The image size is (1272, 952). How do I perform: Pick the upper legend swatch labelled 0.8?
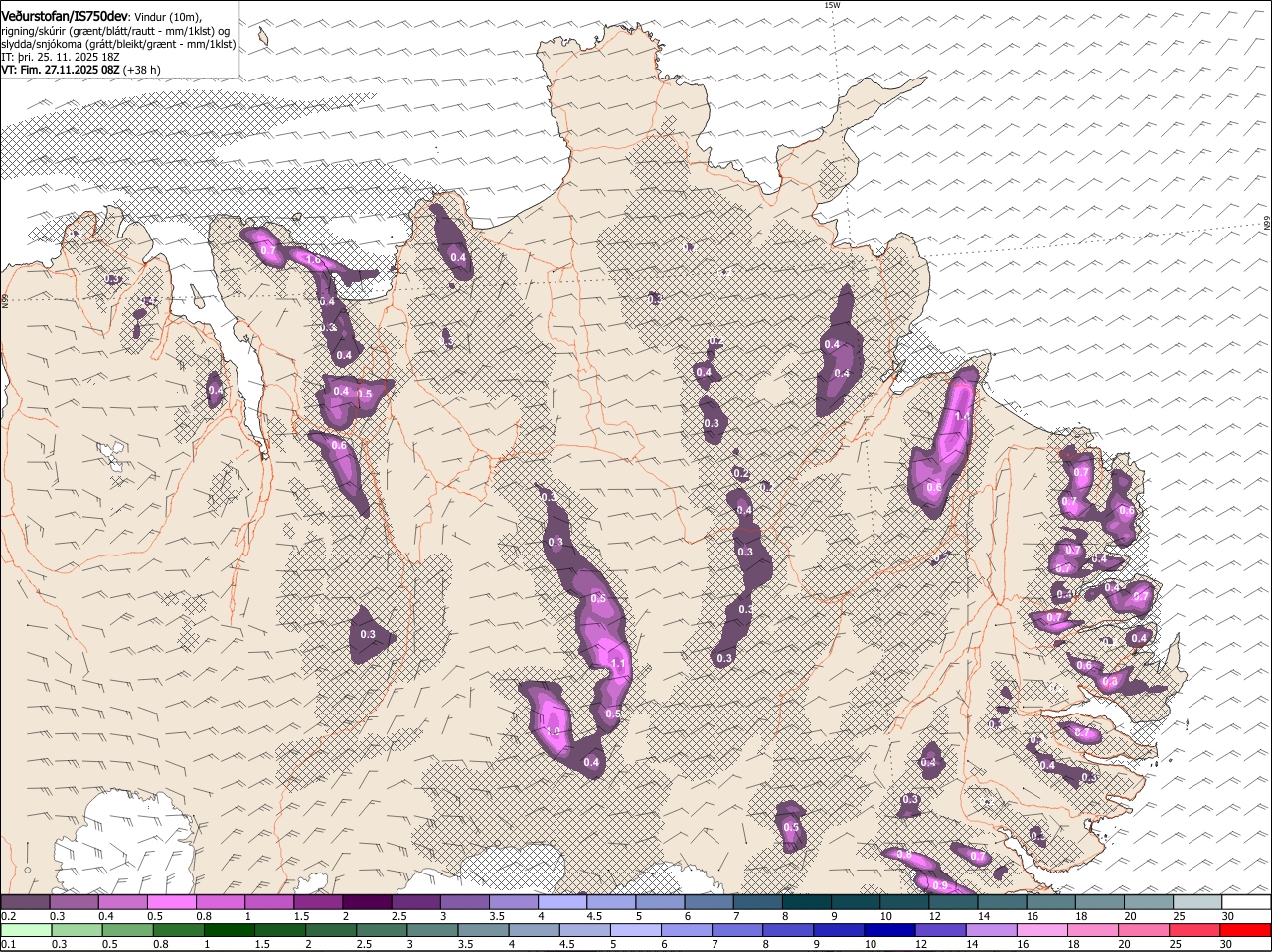[221, 902]
